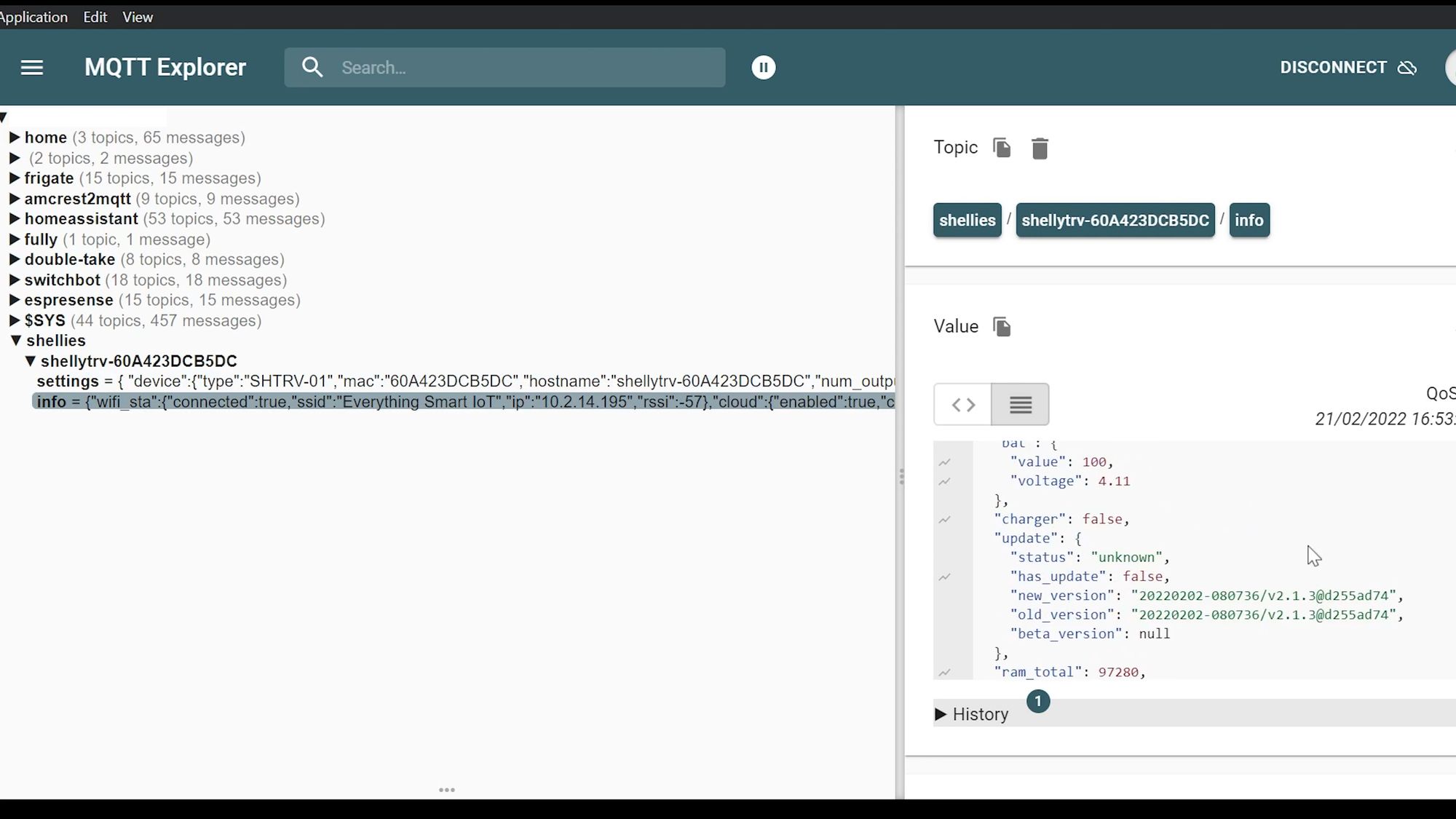
Task: Expand the home topic
Action: [14, 138]
